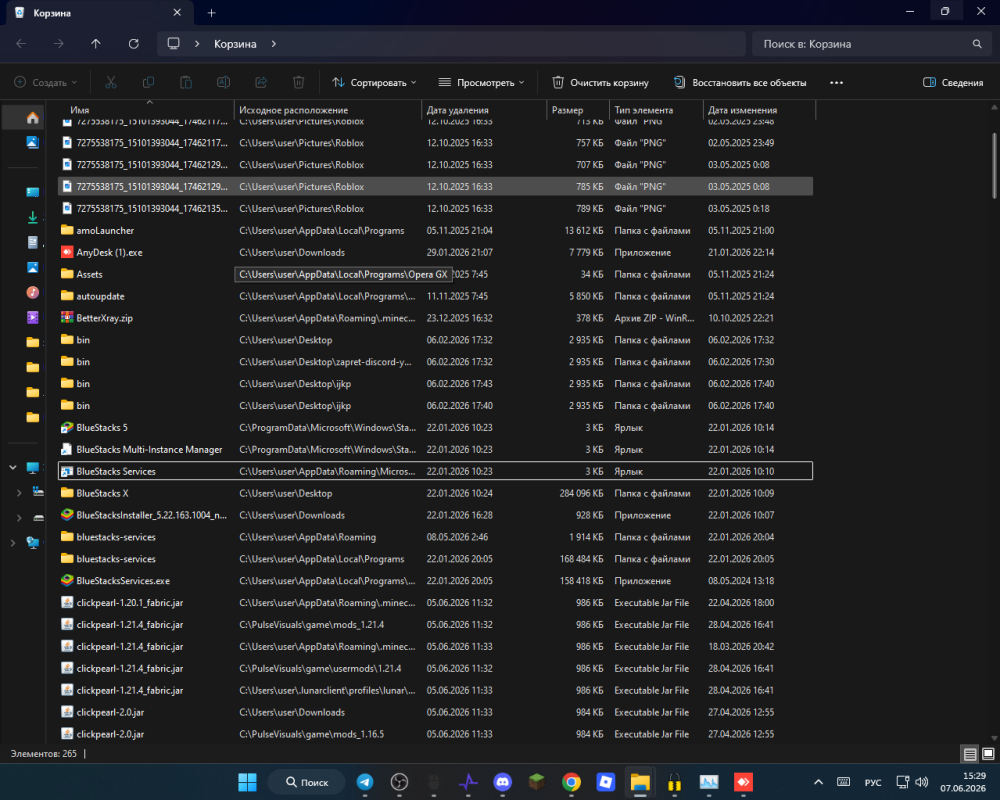This screenshot has height=800, width=1000.
Task: Select the BetterXray.zip file row
Action: (x=436, y=318)
